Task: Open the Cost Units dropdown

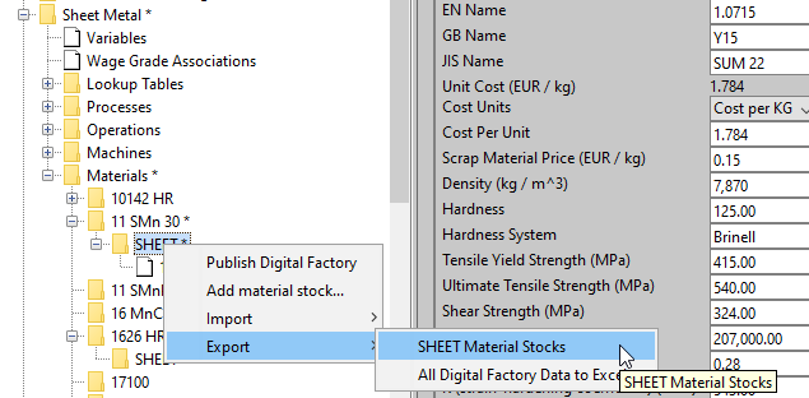Action: coord(759,109)
